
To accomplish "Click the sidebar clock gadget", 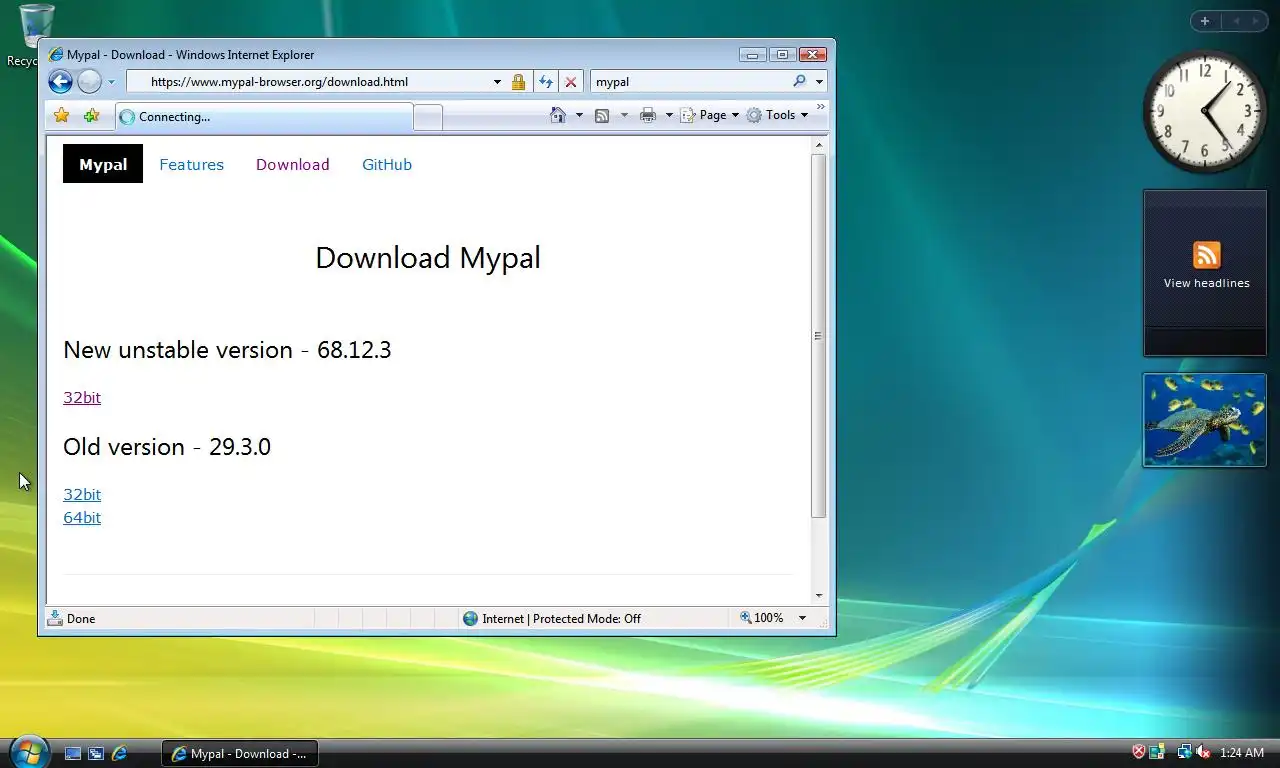I will [1205, 111].
